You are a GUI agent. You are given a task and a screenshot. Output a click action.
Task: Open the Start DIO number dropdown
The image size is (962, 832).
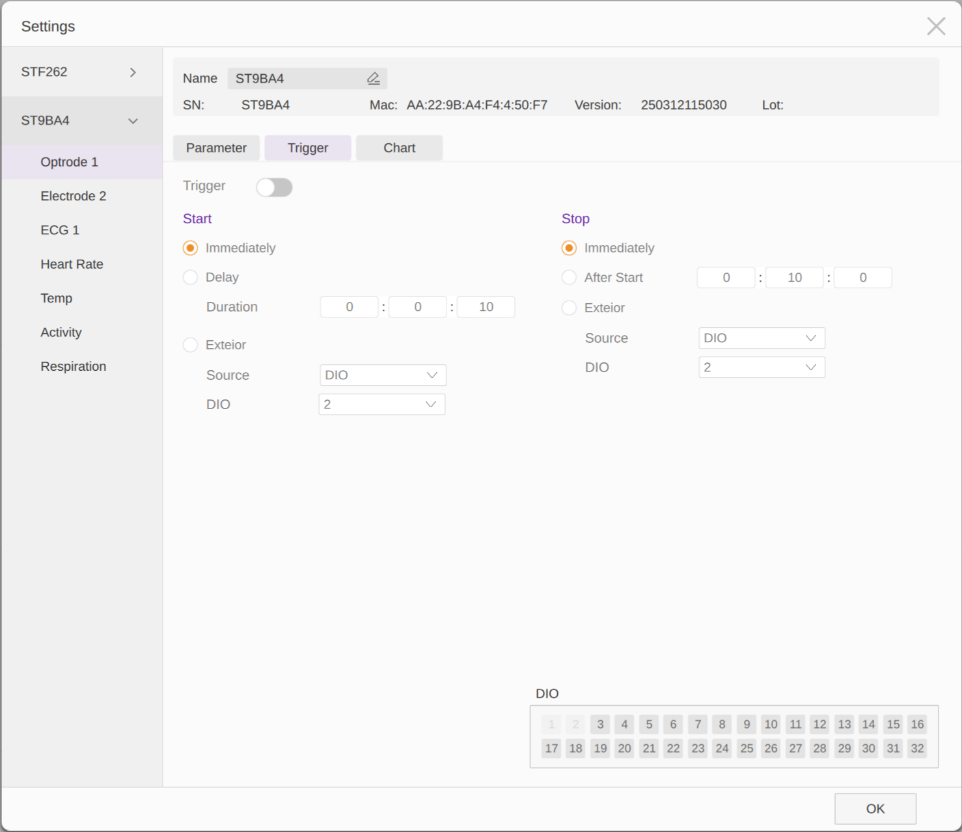pos(382,404)
